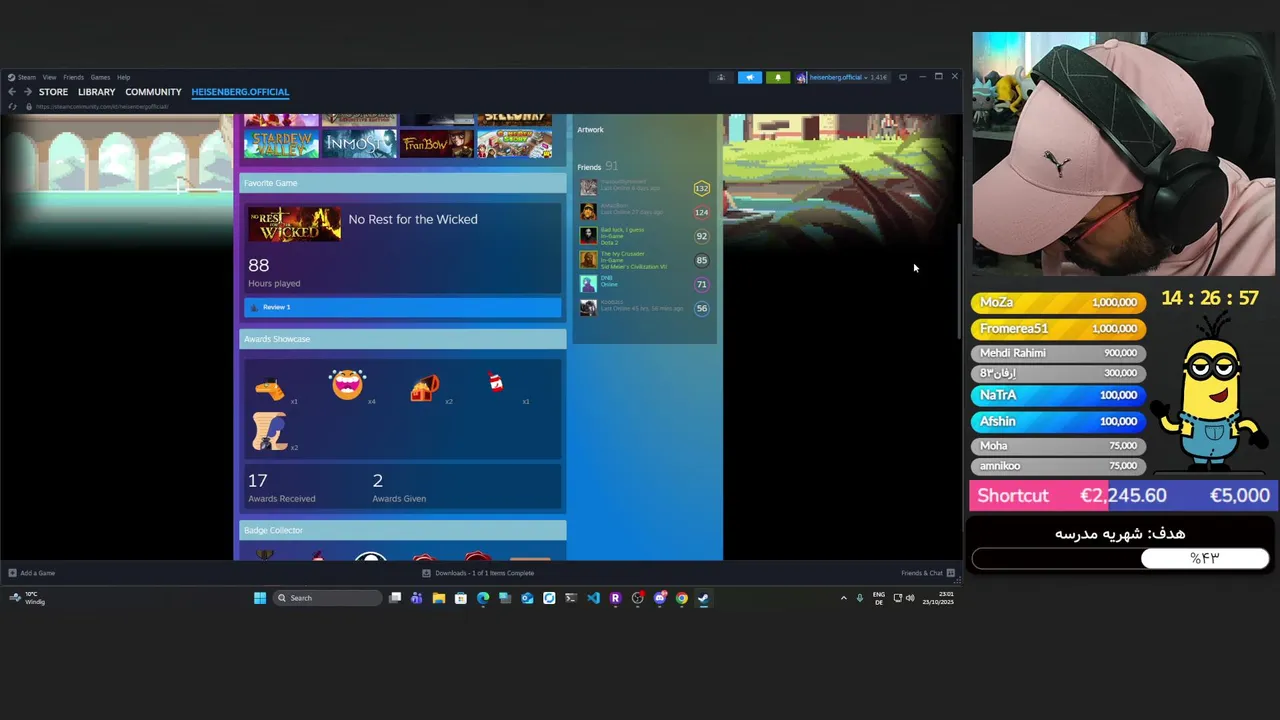Click the Steam back arrow
The width and height of the screenshot is (1280, 720).
coord(12,92)
